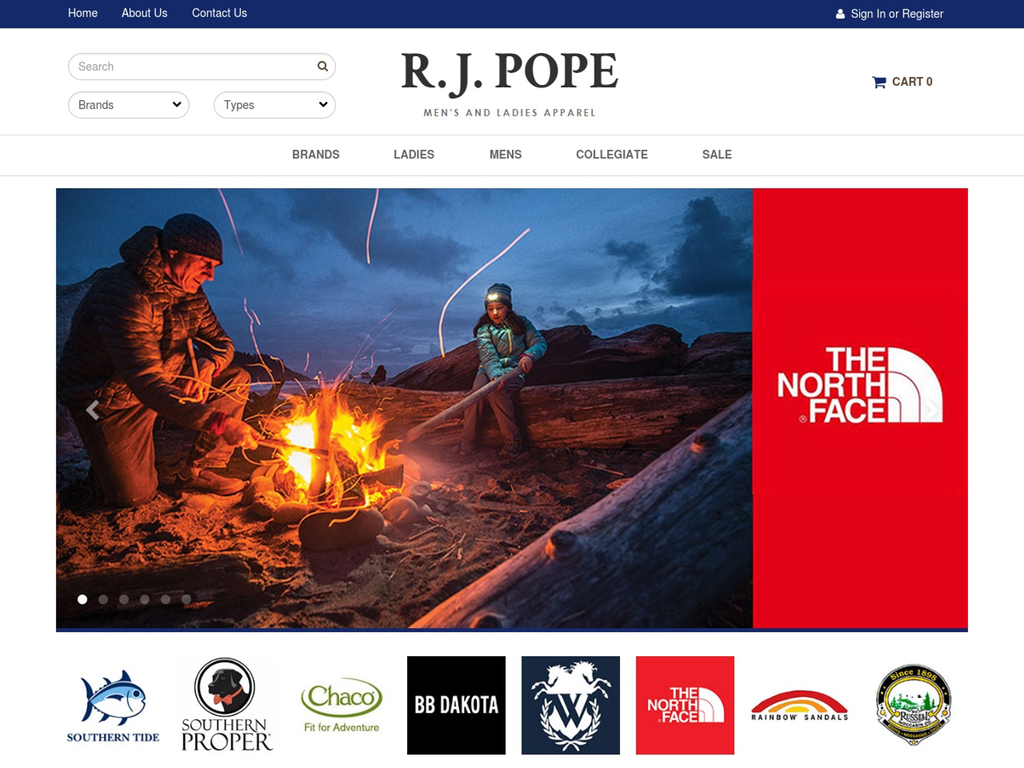This screenshot has height=768, width=1024.
Task: Open the Collegiate menu
Action: pyautogui.click(x=612, y=155)
